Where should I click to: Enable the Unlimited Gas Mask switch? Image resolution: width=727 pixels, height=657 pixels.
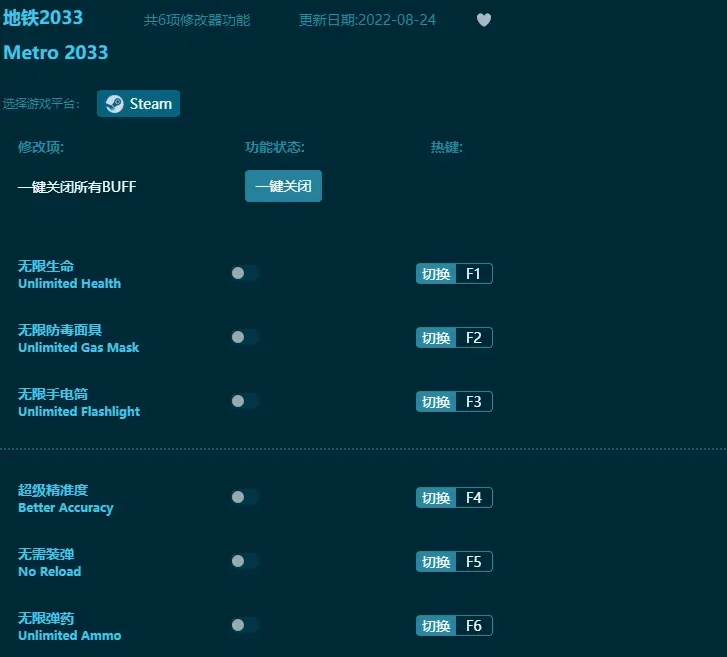pos(245,337)
